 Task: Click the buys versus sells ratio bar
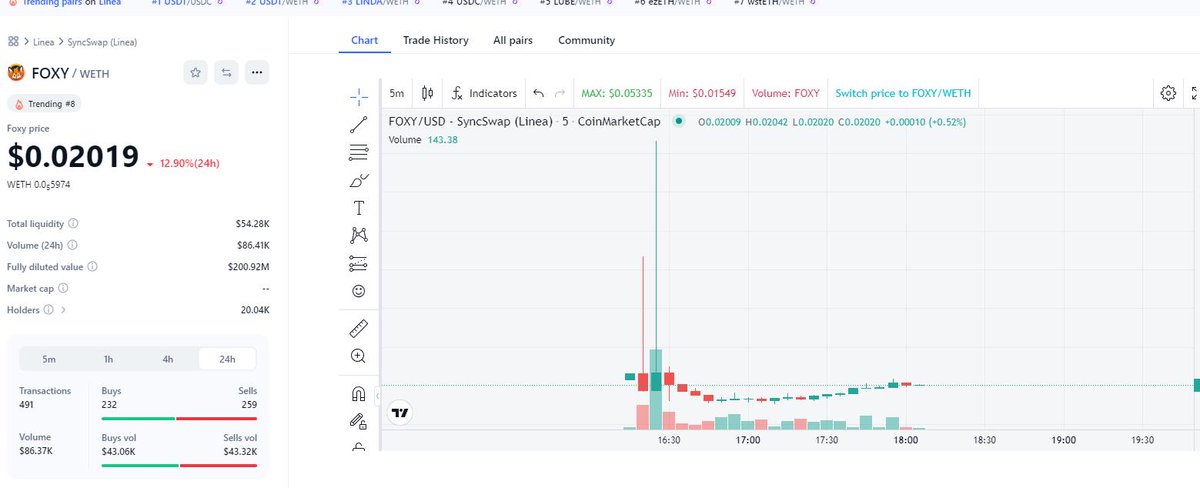coord(179,418)
